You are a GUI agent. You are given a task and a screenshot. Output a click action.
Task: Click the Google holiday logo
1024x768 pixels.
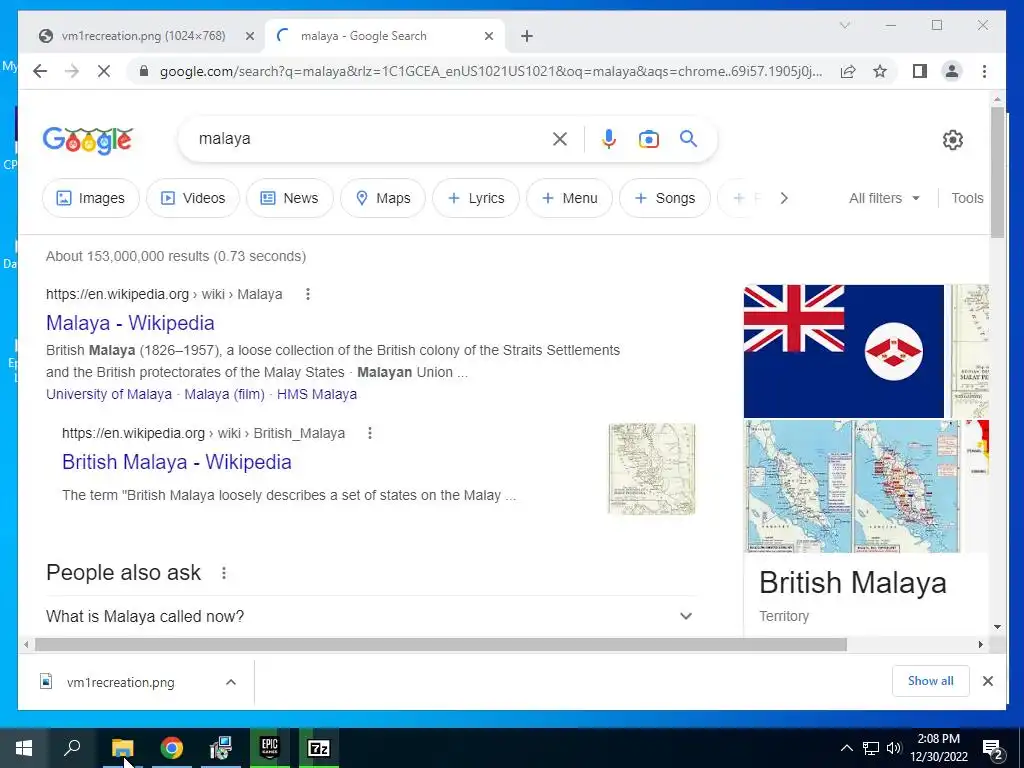(x=88, y=140)
